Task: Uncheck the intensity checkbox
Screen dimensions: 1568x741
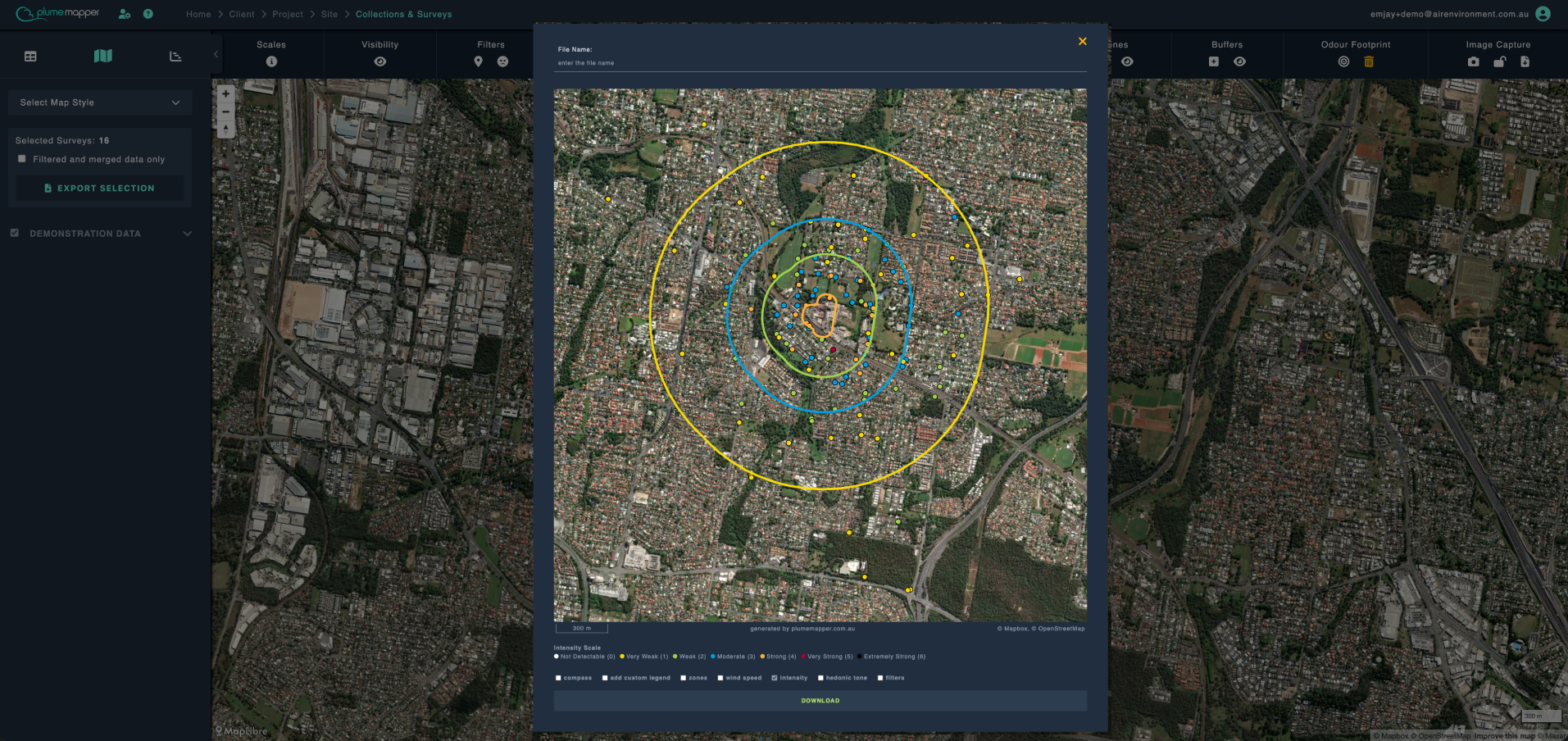Action: [775, 678]
